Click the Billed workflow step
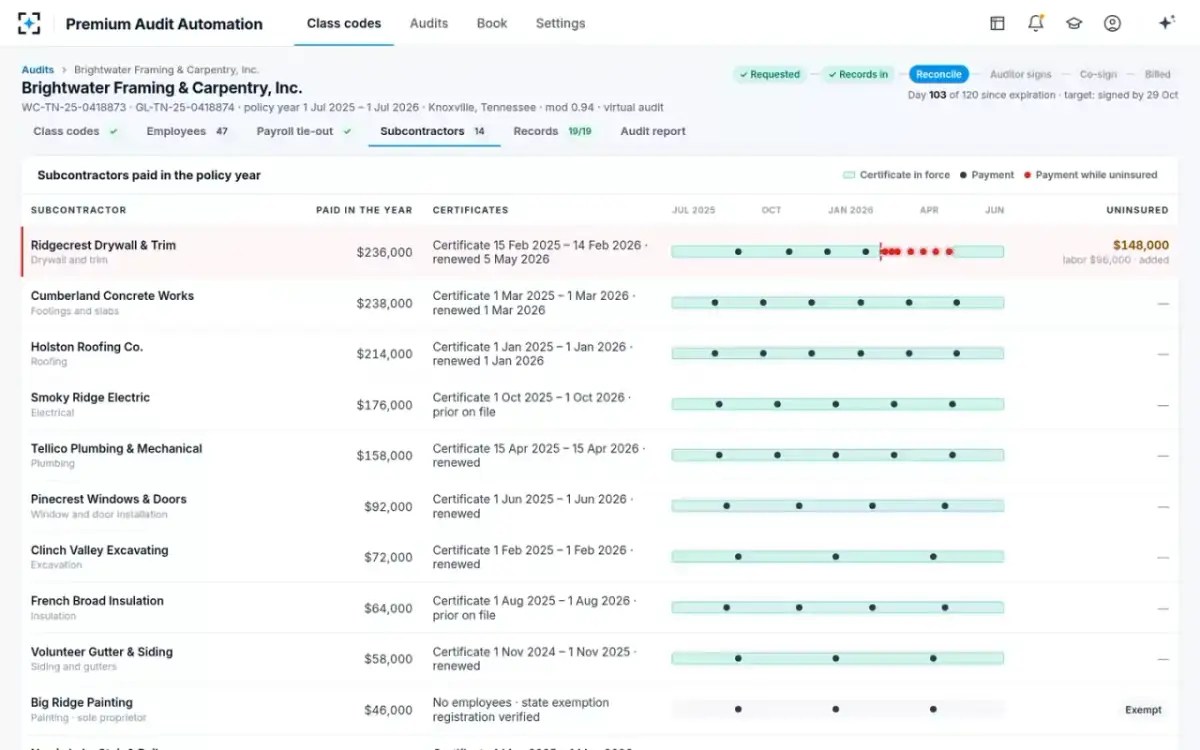1200x750 pixels. [1158, 74]
